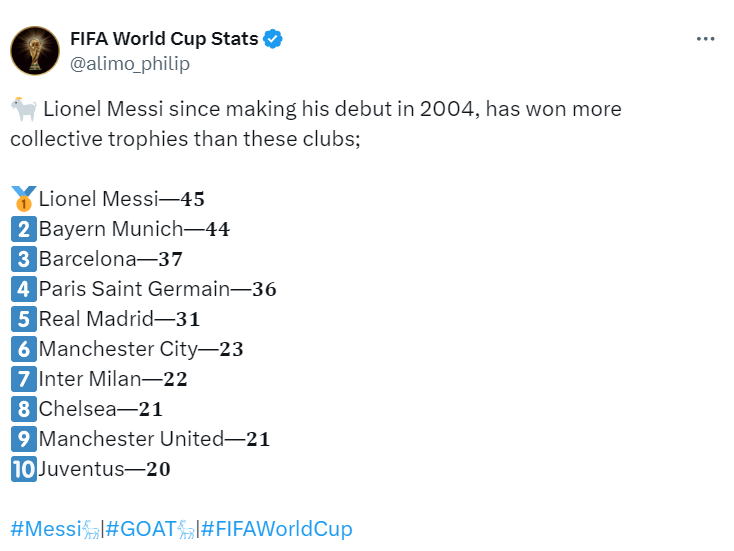Screen dimensions: 734x551
Task: Click the number 10 emoji beside Juventus
Action: [x=23, y=469]
